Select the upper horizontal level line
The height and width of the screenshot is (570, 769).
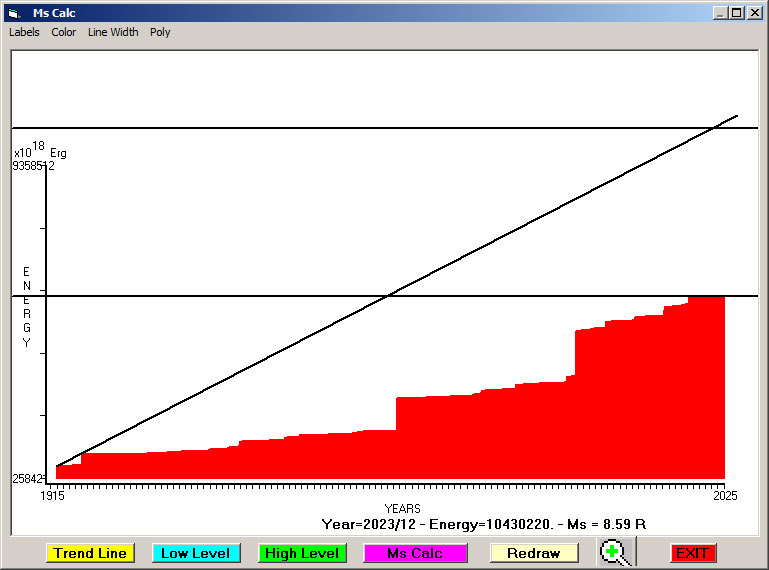coord(300,128)
